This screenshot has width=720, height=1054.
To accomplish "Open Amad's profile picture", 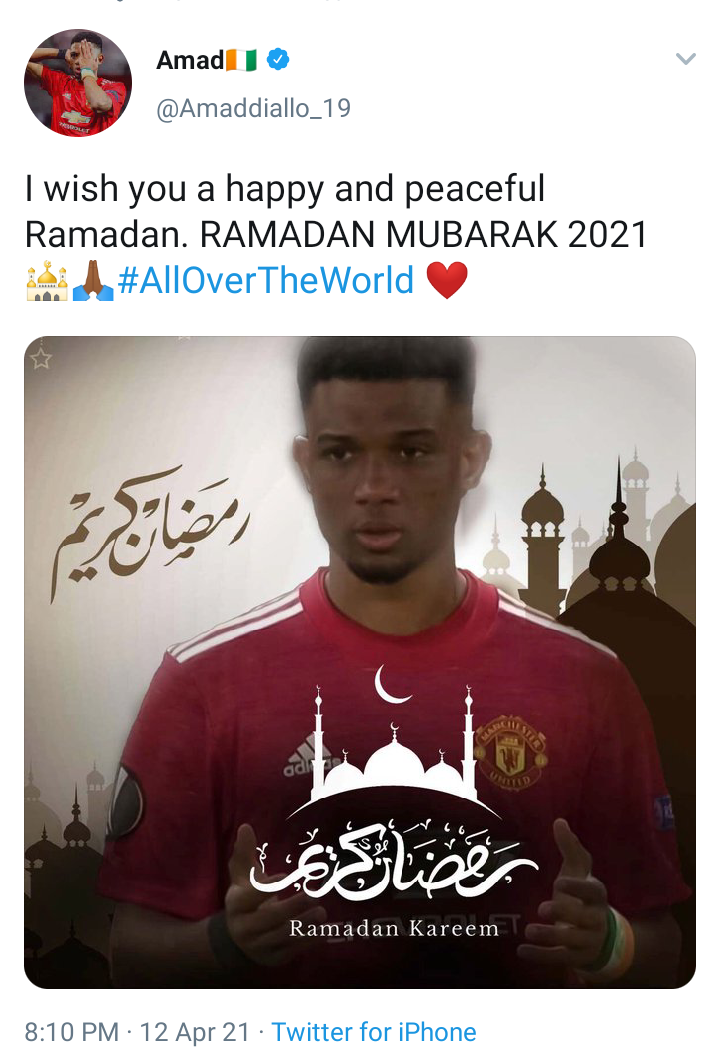I will point(78,83).
